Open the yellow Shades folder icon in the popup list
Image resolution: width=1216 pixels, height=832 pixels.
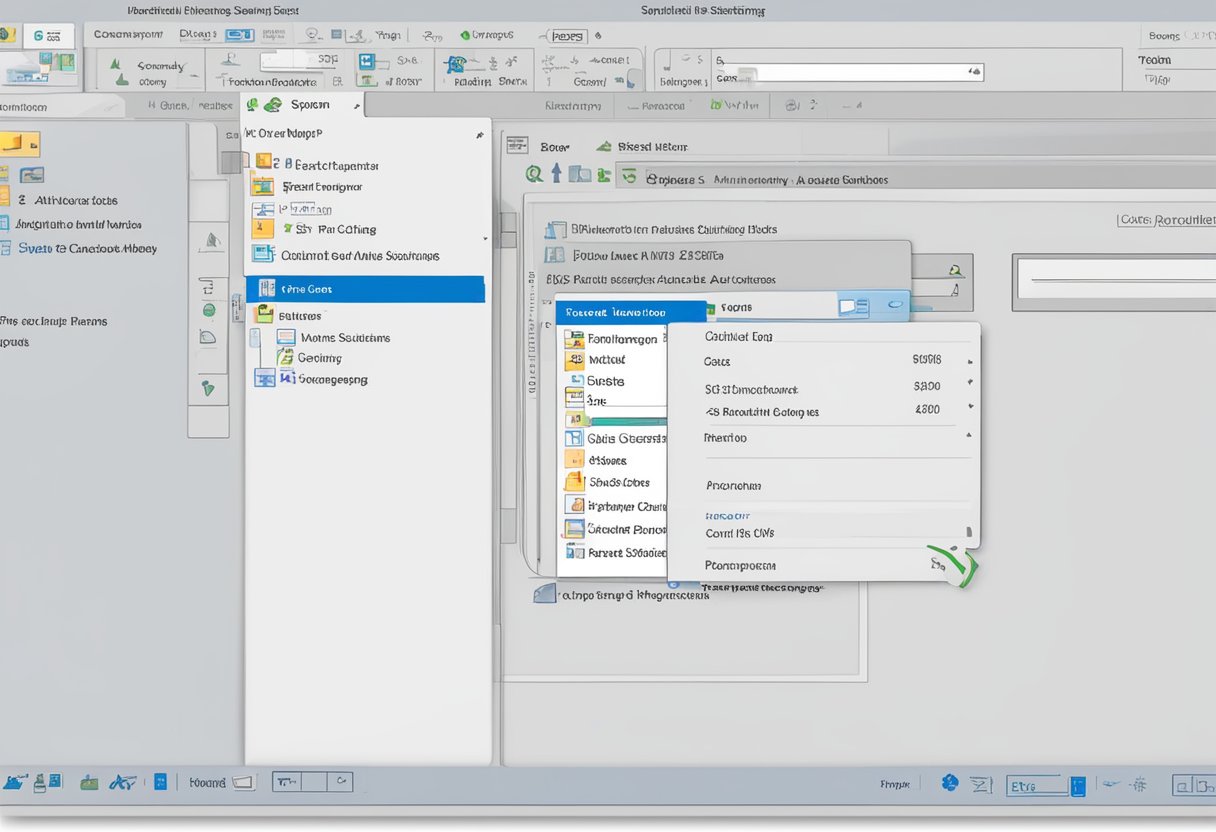click(x=575, y=482)
